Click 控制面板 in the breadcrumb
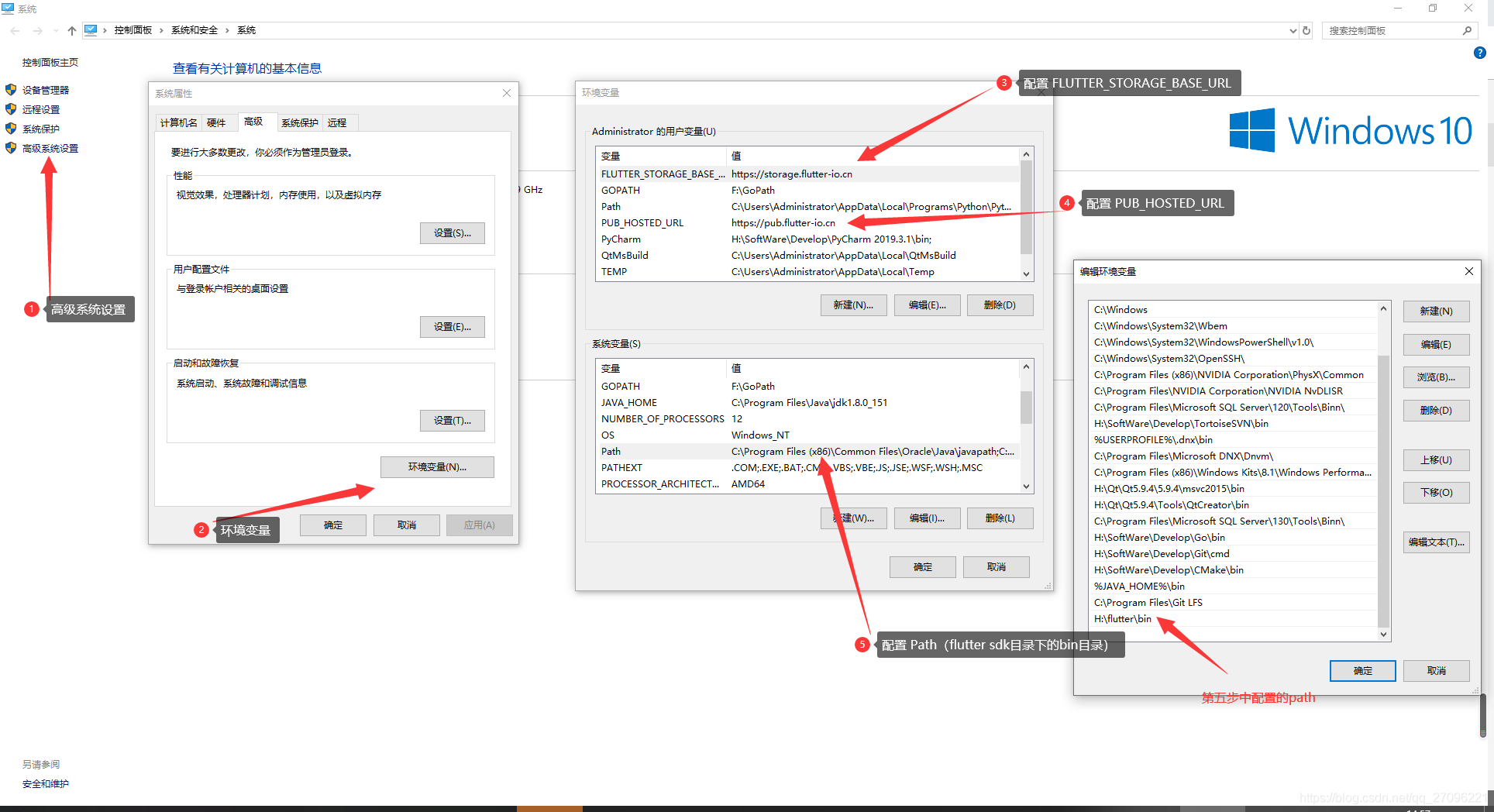The height and width of the screenshot is (812, 1494). [x=133, y=30]
